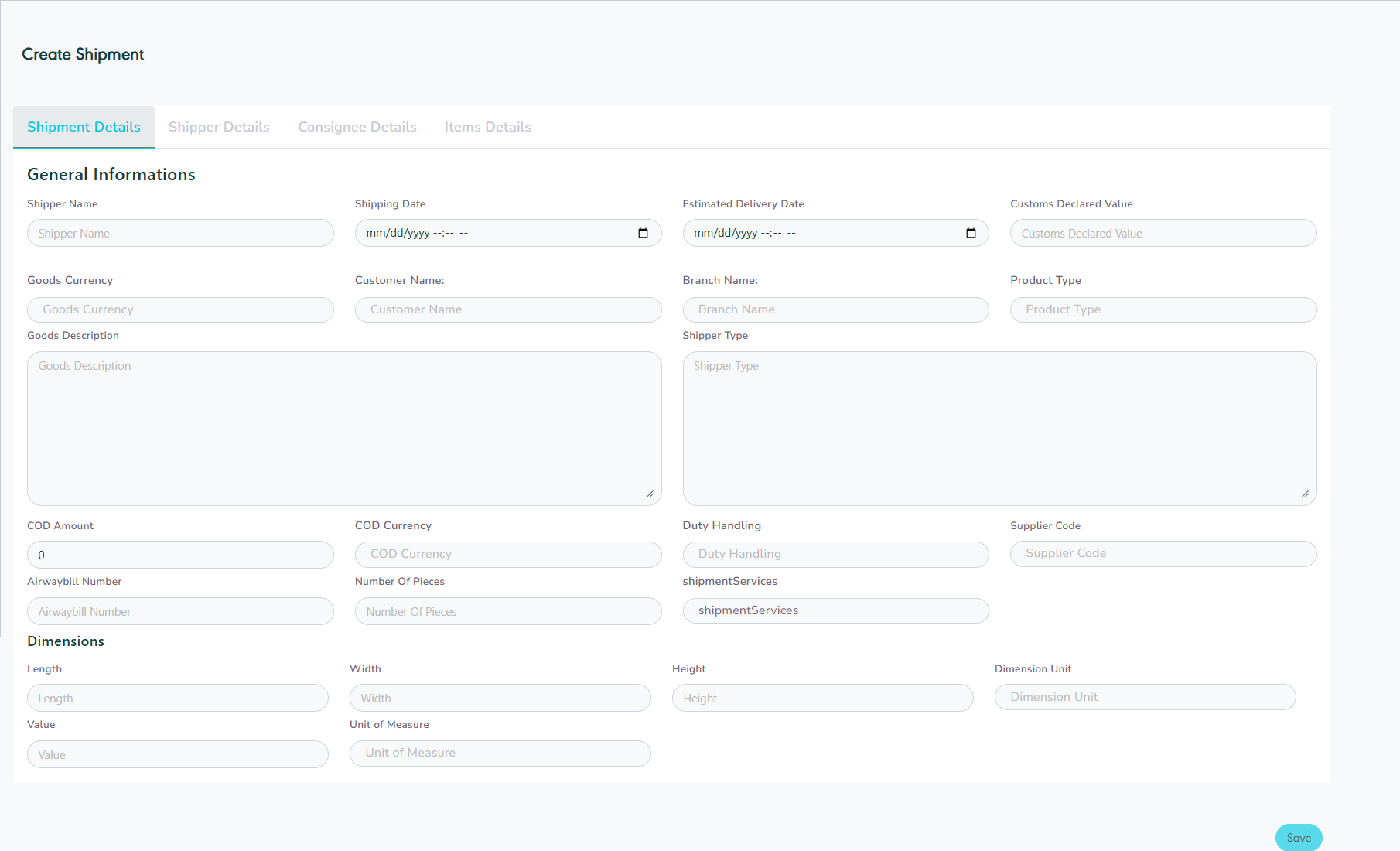Screen dimensions: 1400x851
Task: Click the Airwaybill Number label
Action: [74, 581]
